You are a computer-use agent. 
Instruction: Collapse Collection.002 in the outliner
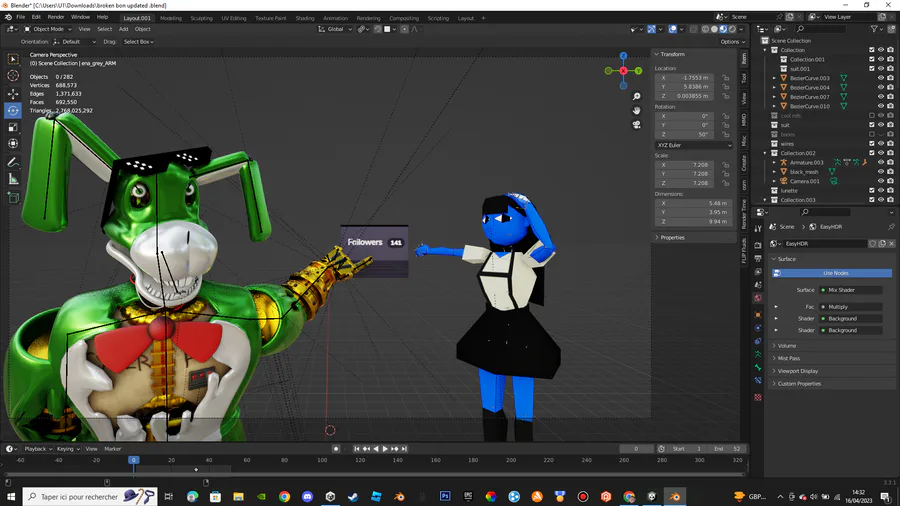pyautogui.click(x=765, y=153)
